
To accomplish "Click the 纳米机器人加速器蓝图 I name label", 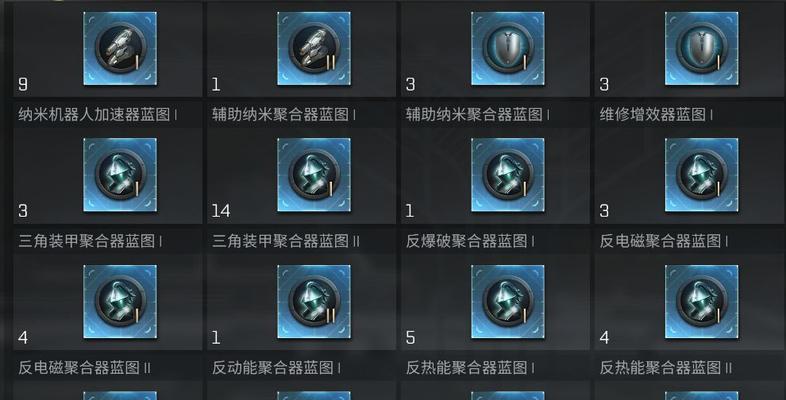I will click(x=98, y=115).
